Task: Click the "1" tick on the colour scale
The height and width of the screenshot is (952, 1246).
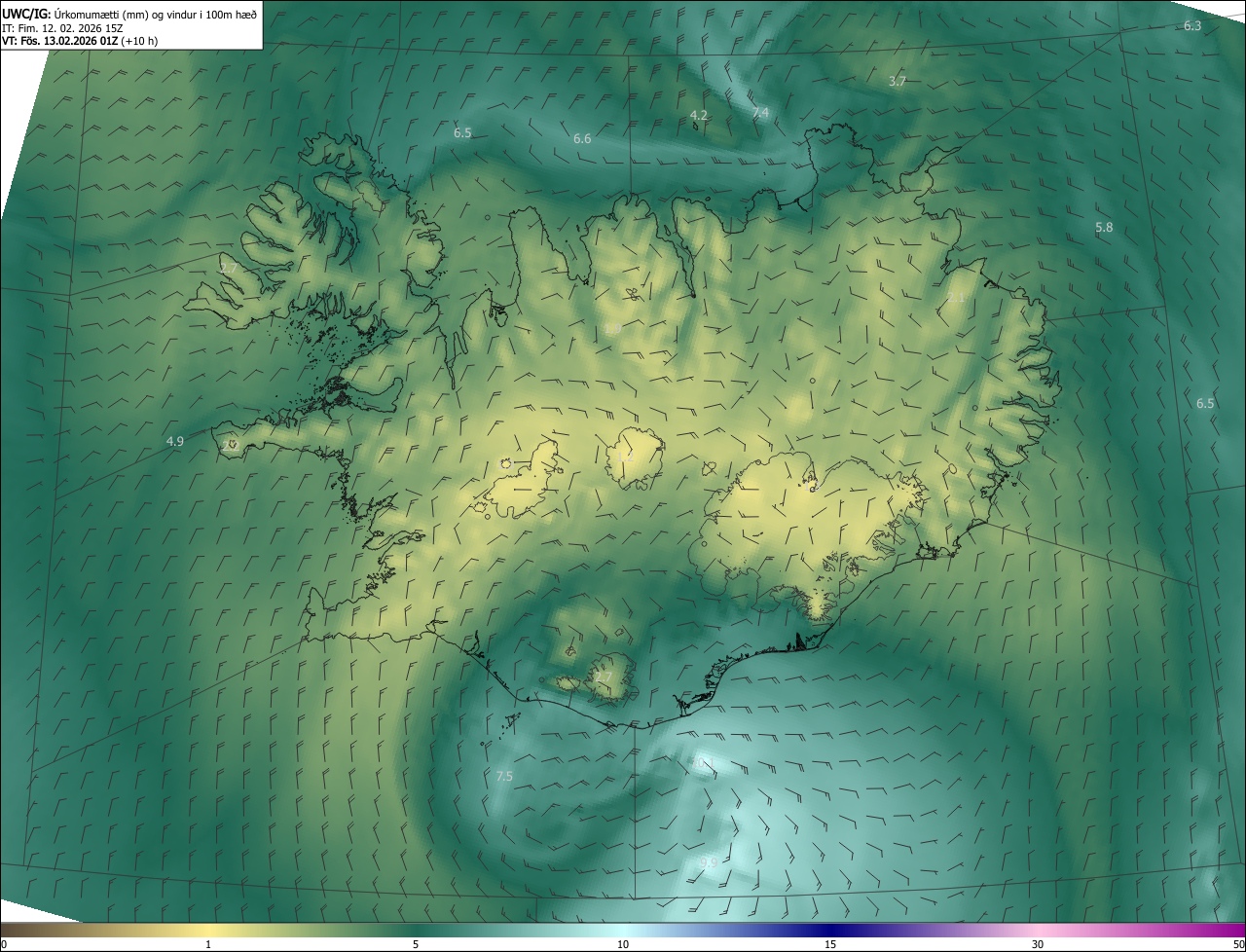Action: point(208,945)
